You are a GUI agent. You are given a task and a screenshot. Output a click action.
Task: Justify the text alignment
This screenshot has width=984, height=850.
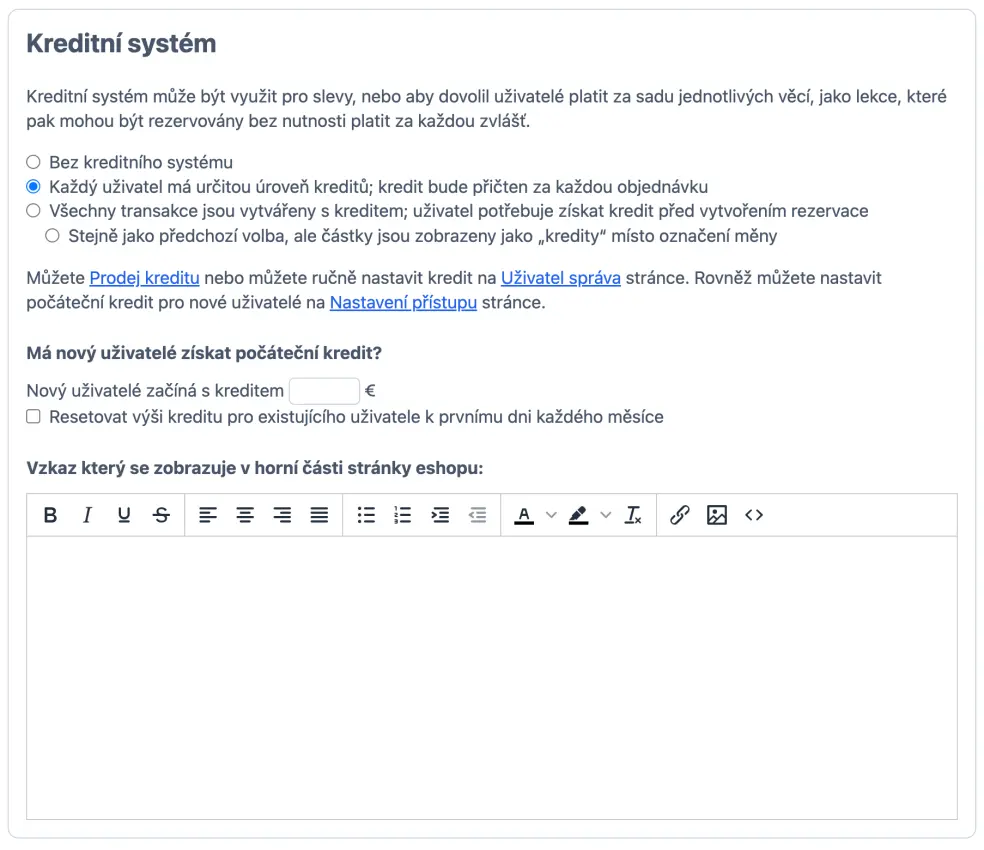[x=319, y=515]
